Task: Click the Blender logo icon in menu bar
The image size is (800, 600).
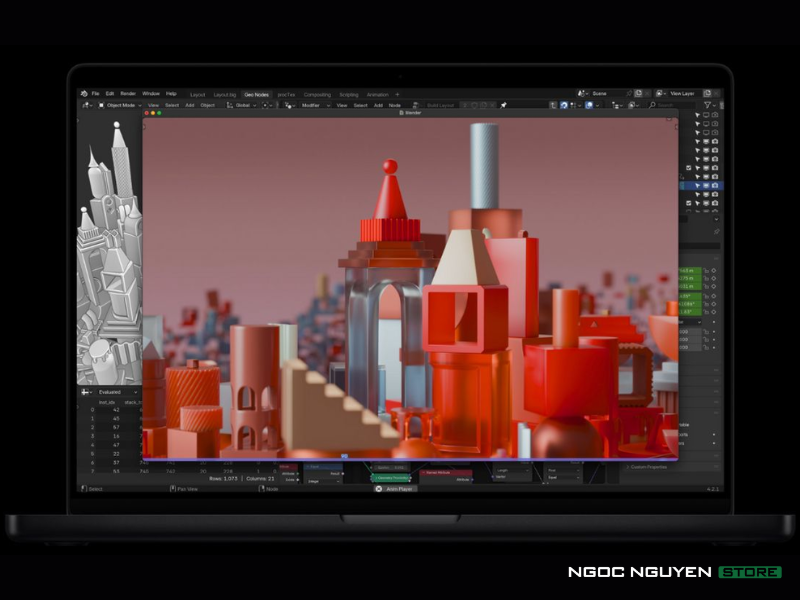Action: click(x=84, y=93)
